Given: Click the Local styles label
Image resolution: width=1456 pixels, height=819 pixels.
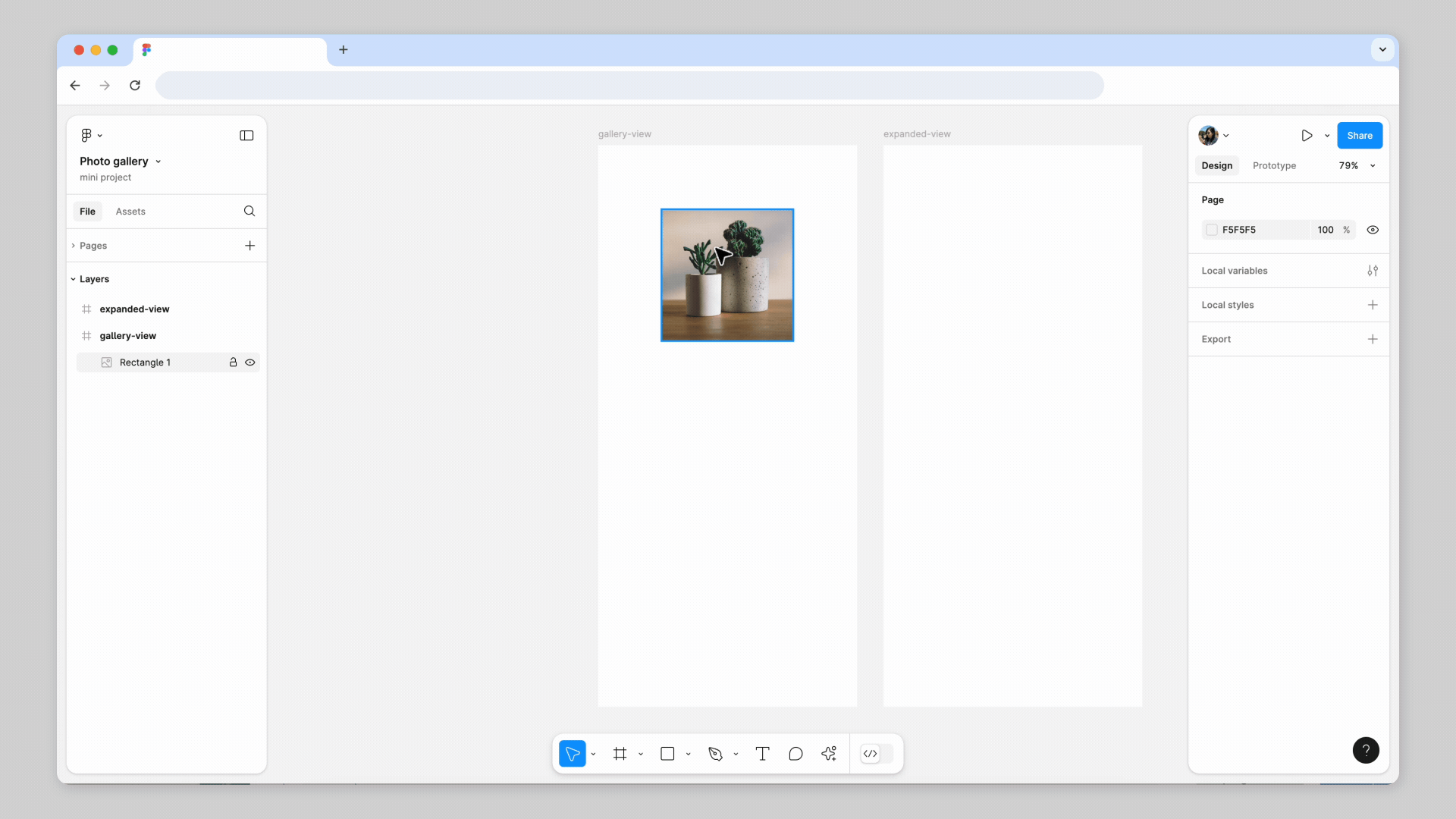Looking at the screenshot, I should (x=1228, y=305).
